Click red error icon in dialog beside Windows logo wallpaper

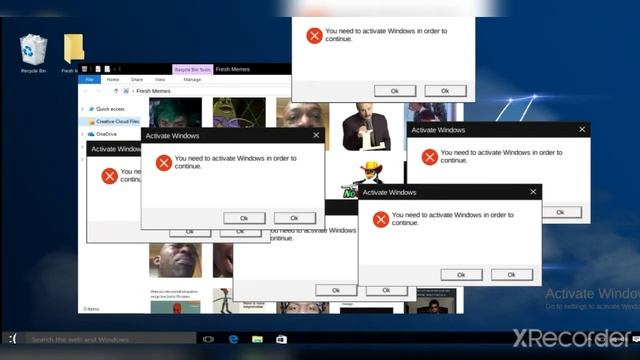[x=429, y=157]
